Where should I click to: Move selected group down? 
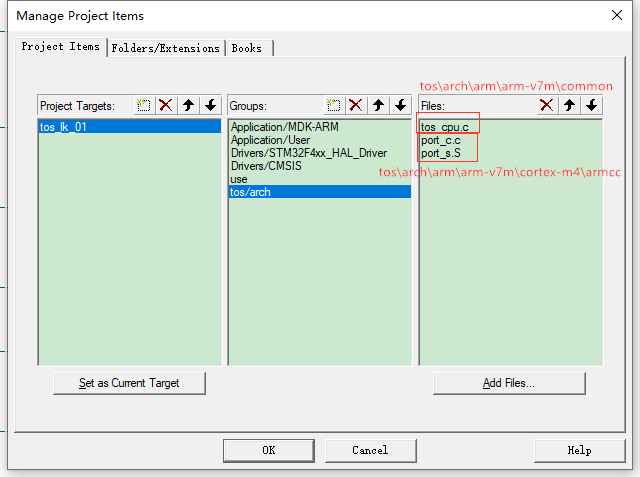(400, 105)
